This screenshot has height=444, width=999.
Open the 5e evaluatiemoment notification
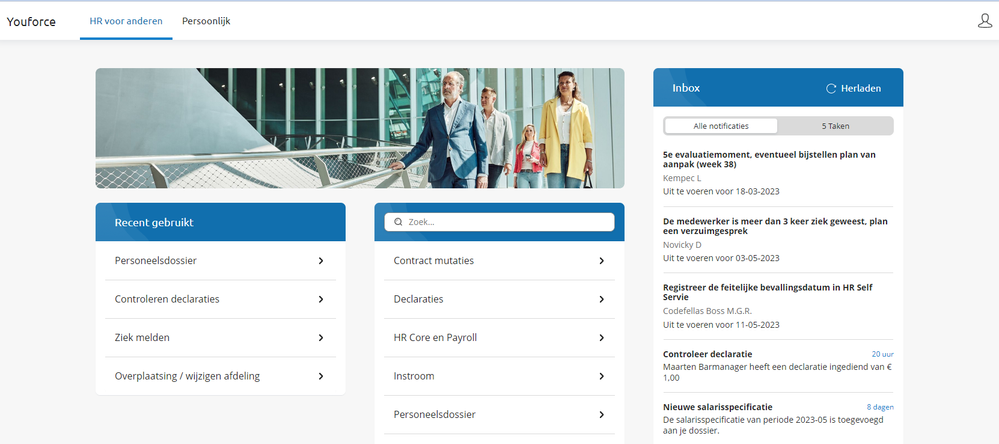pyautogui.click(x=778, y=173)
